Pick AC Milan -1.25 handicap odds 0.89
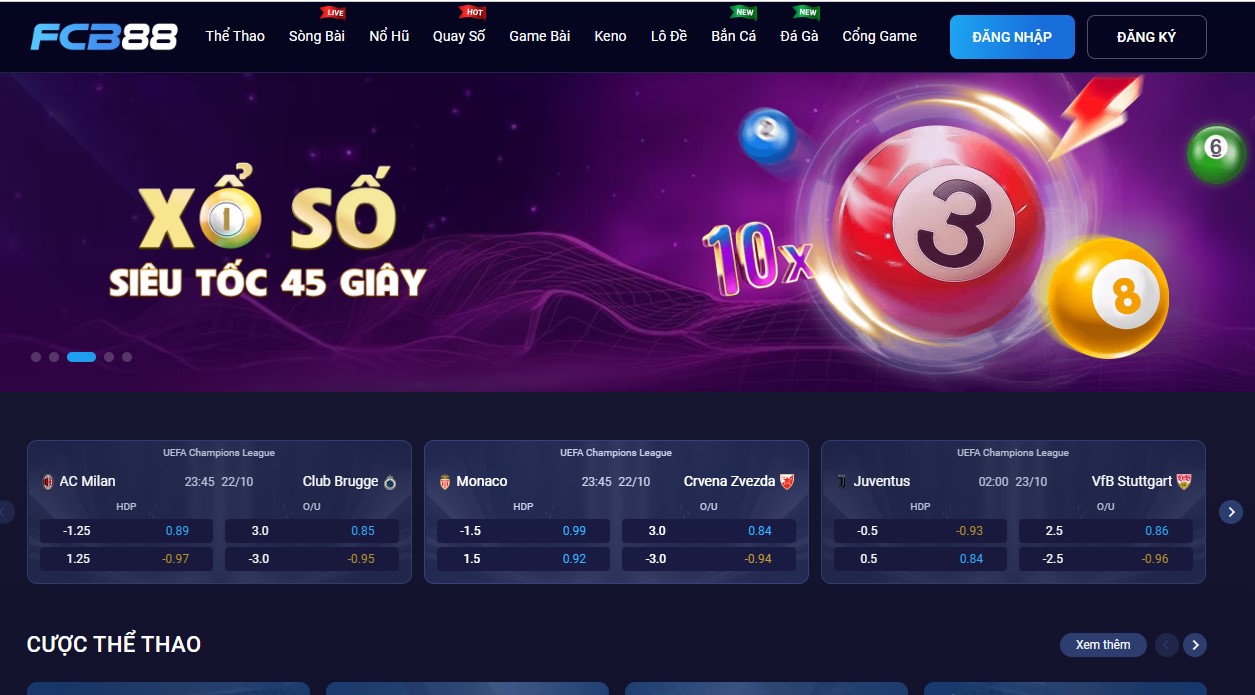 click(126, 531)
